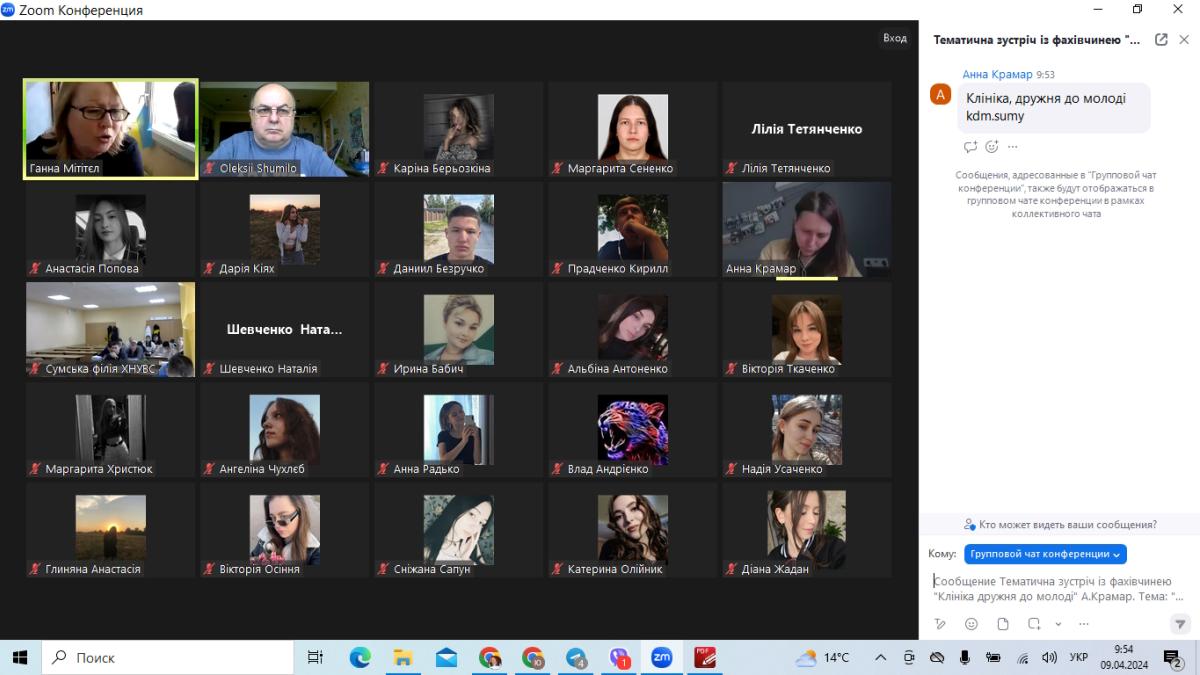
Task: Click the УКР language switcher in taskbar
Action: tap(1079, 657)
